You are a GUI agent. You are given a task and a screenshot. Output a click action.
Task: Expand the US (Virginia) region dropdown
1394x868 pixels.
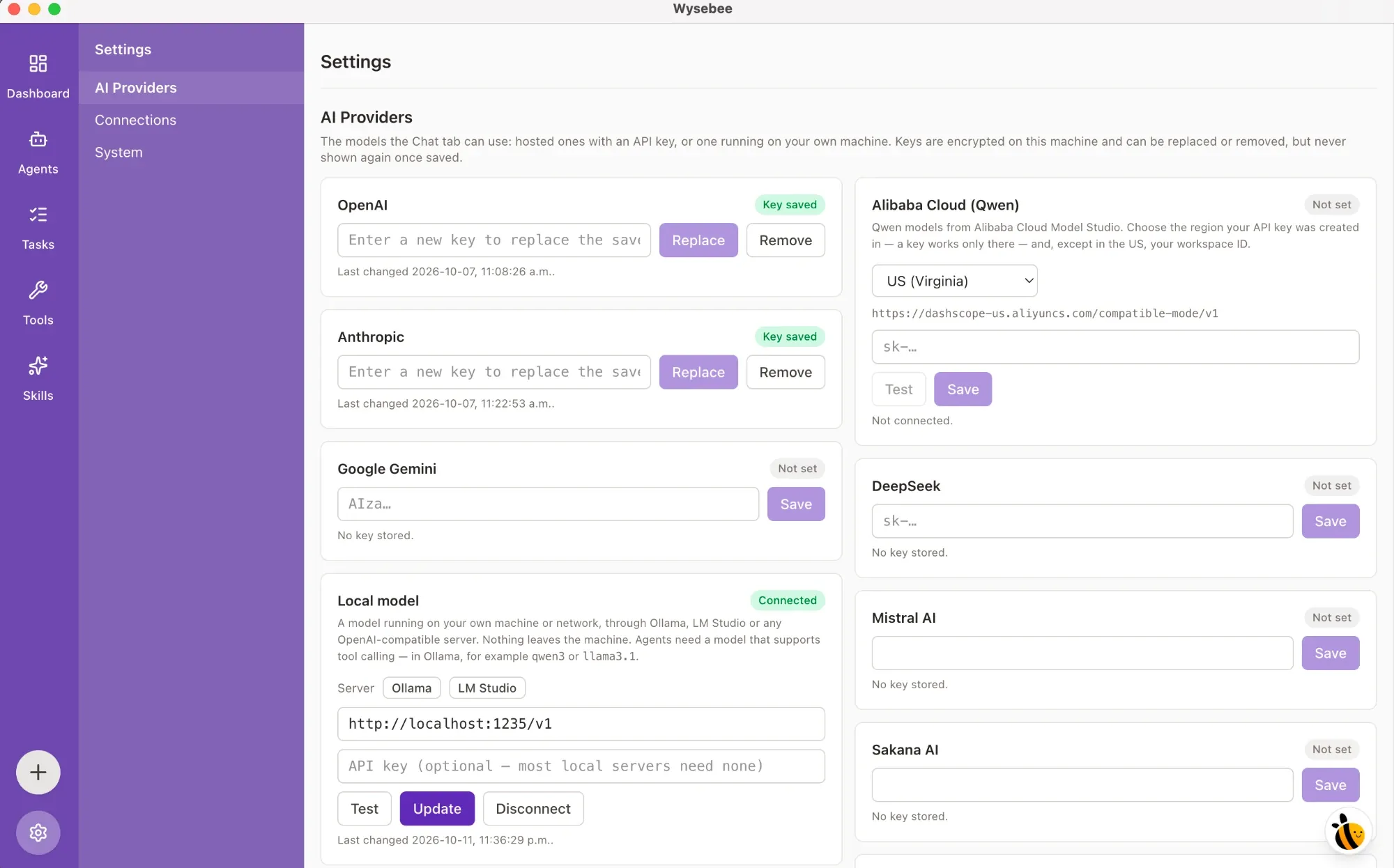point(954,281)
